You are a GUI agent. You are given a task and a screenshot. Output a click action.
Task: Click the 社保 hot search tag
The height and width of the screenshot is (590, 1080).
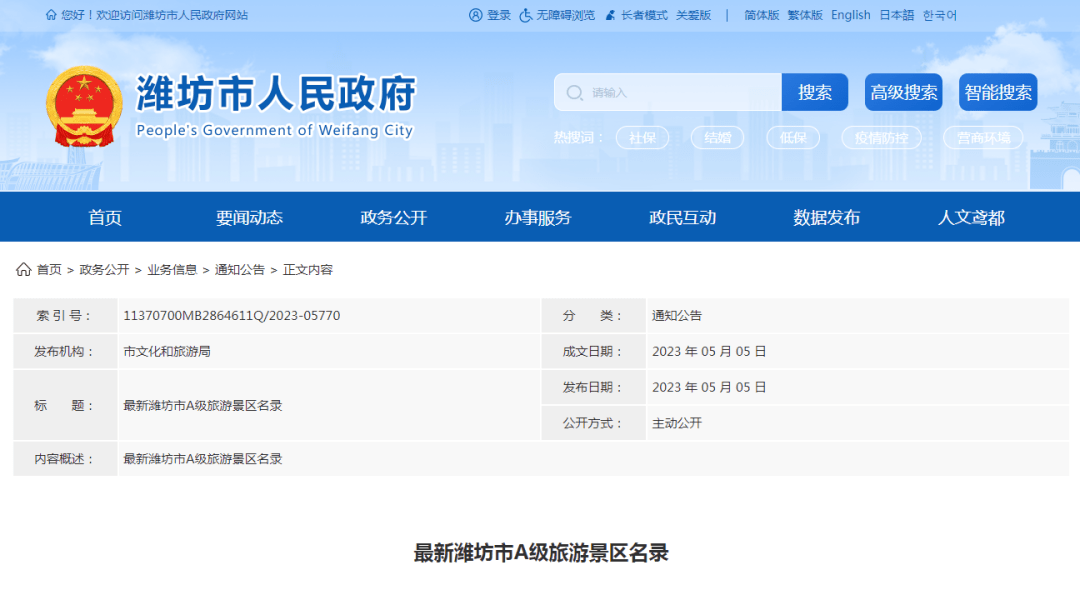642,138
